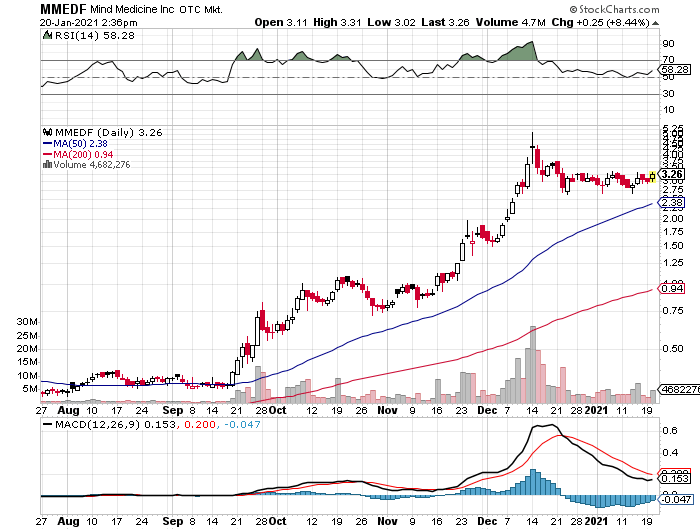
Task: Click the Mind Medicine Inc company name
Action: click(132, 9)
